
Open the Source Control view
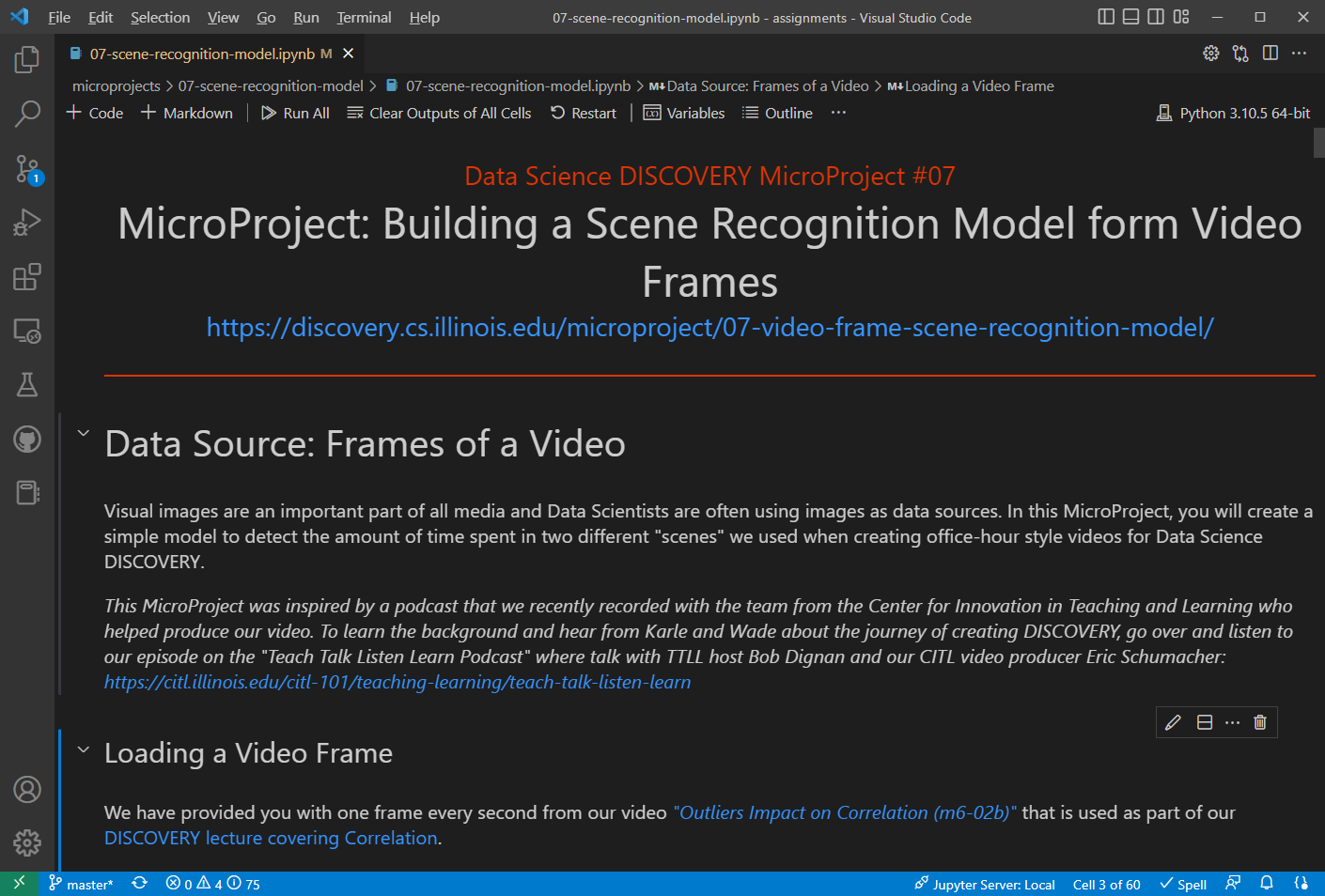click(x=27, y=169)
